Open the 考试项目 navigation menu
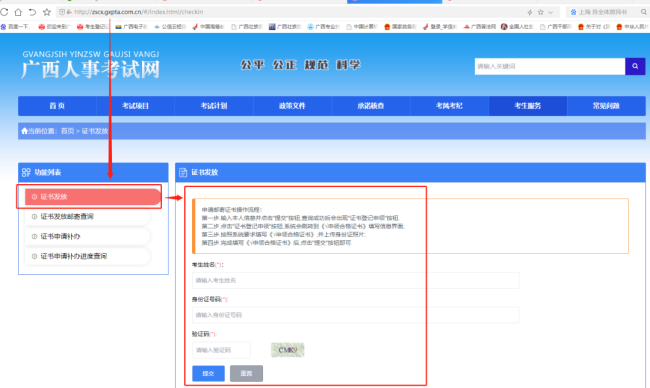Viewport: 650px width, 388px height. [136, 106]
